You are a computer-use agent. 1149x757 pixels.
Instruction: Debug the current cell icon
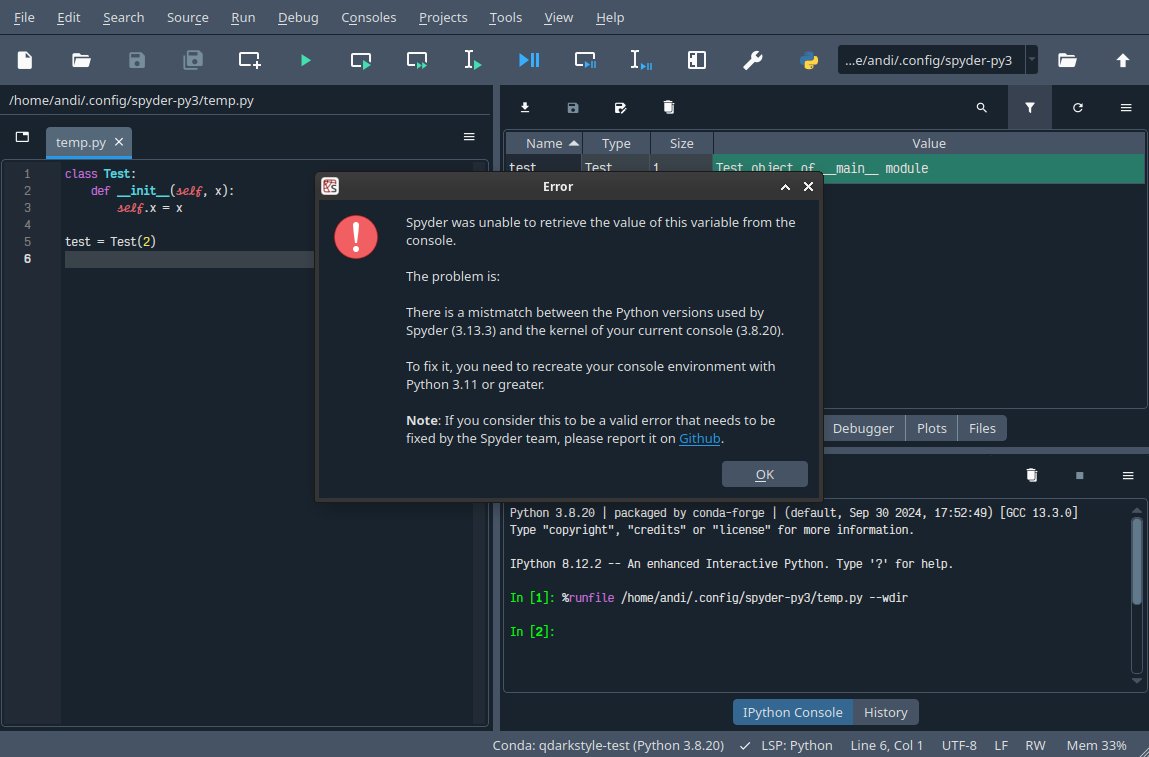tap(585, 60)
